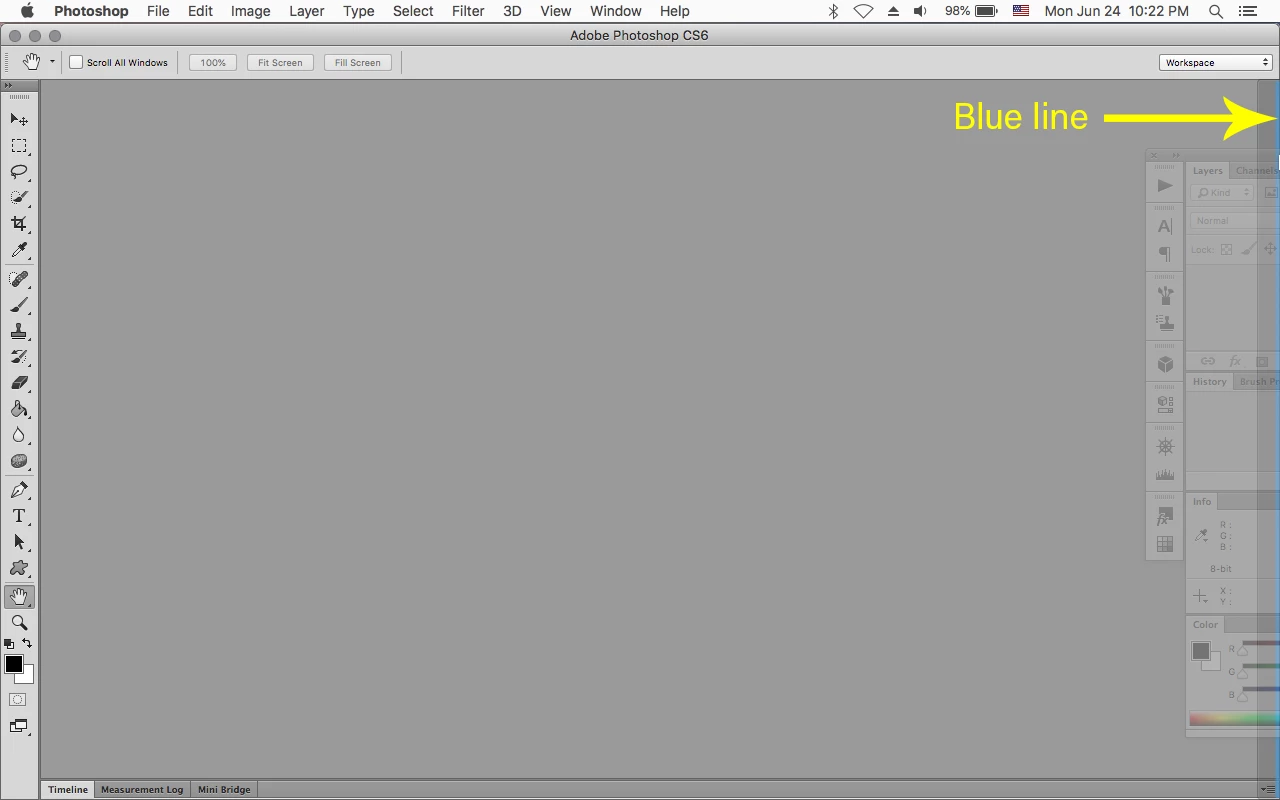Open Info panel eyedropper options
Screen dimensions: 1280x800
1201,536
